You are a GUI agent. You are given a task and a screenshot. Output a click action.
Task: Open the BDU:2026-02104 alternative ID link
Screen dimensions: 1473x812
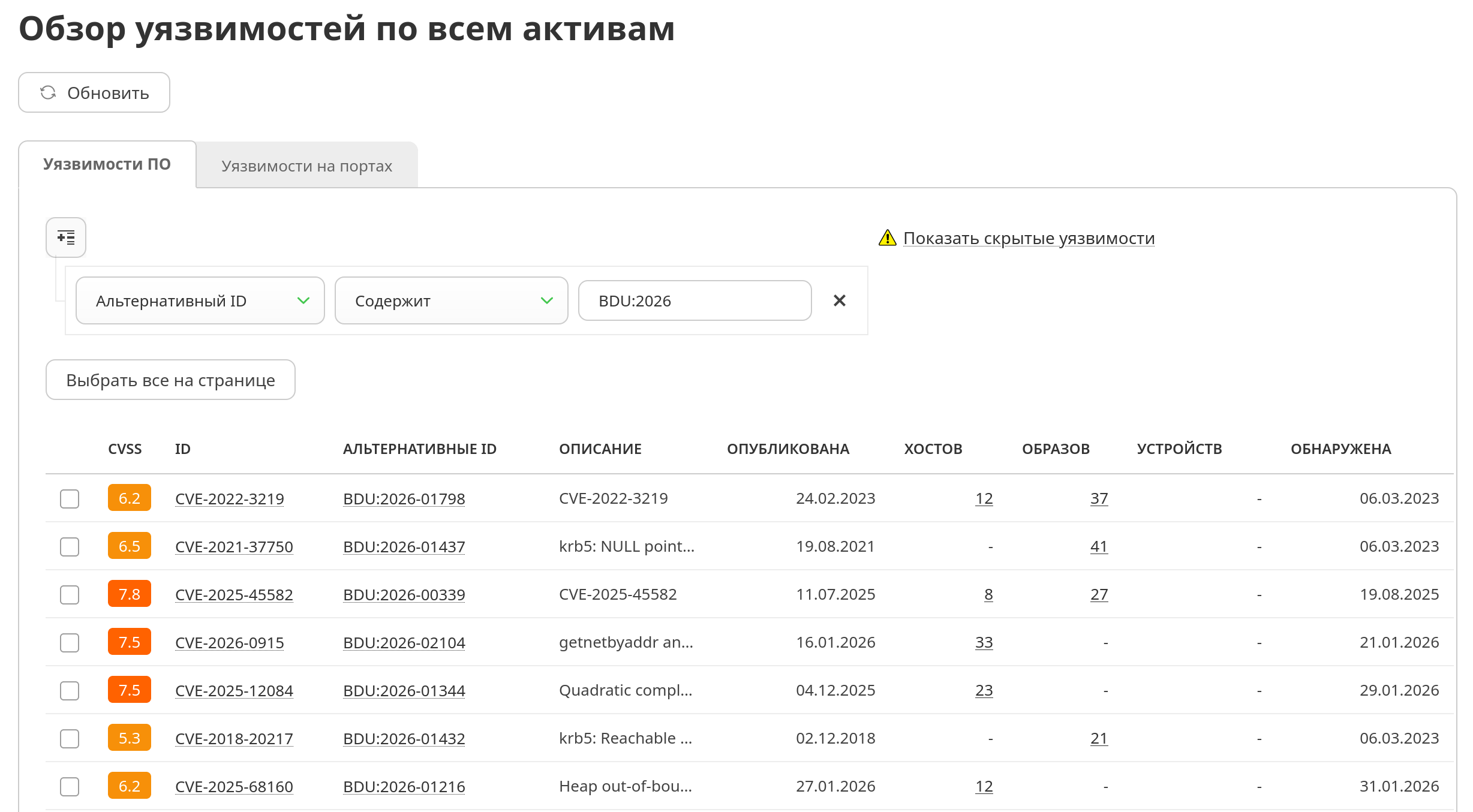click(x=404, y=643)
